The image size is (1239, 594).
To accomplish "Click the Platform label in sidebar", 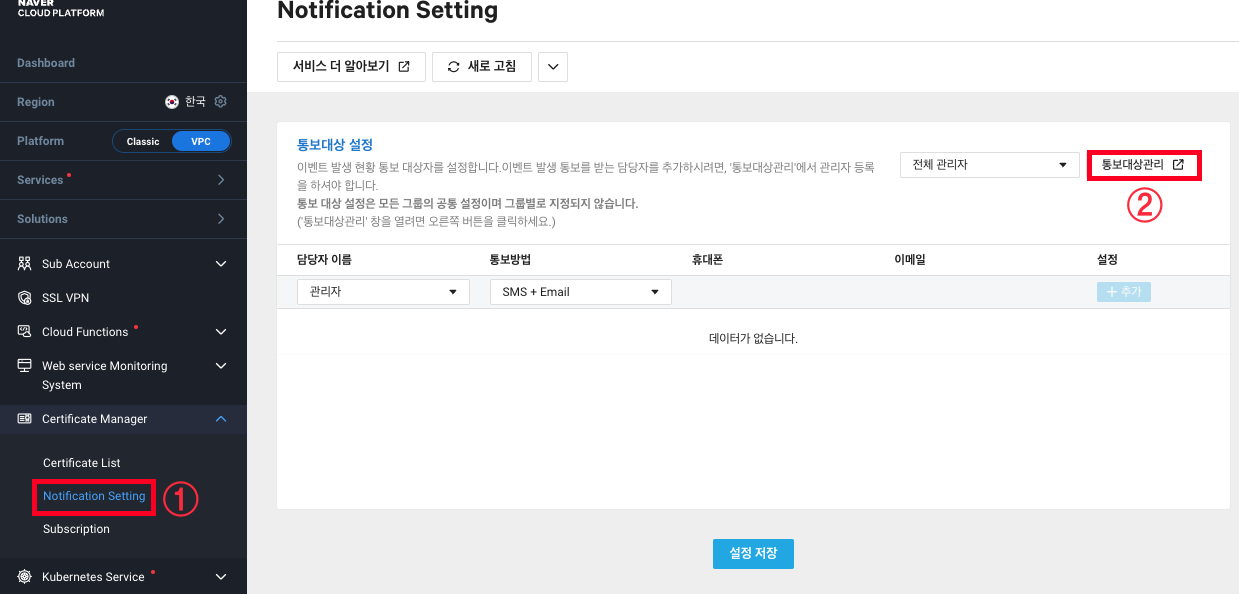I will (40, 141).
